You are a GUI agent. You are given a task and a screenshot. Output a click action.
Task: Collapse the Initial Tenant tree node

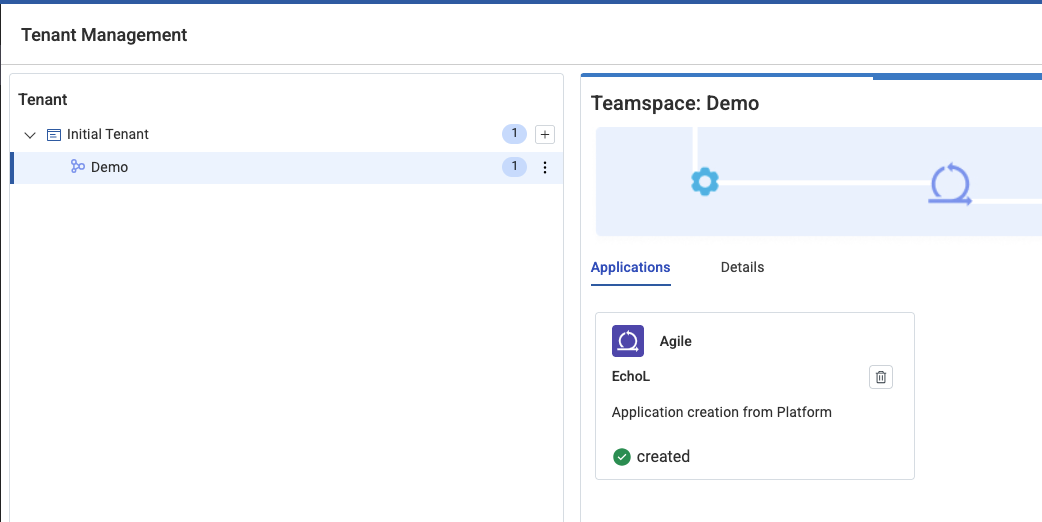click(30, 135)
